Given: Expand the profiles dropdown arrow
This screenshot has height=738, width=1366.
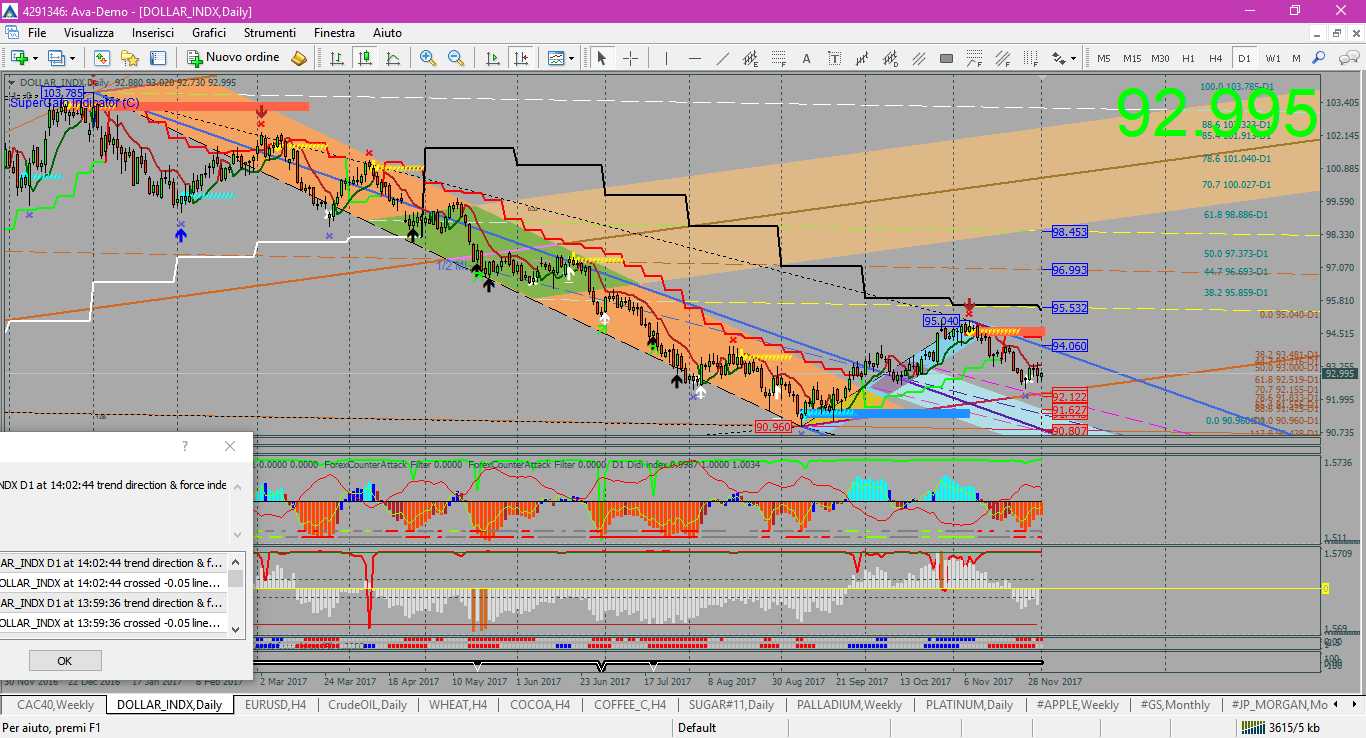Looking at the screenshot, I should pyautogui.click(x=73, y=58).
